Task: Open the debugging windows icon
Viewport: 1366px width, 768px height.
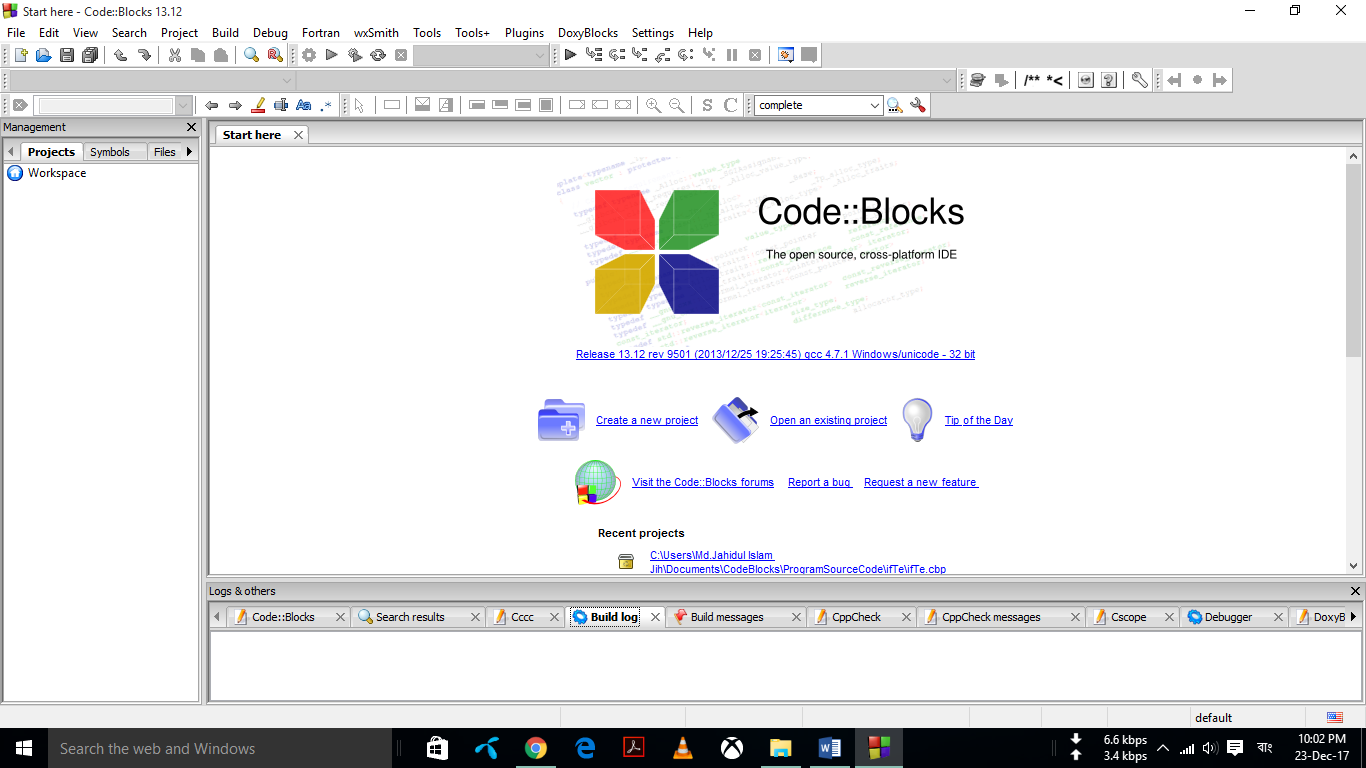Action: 786,55
